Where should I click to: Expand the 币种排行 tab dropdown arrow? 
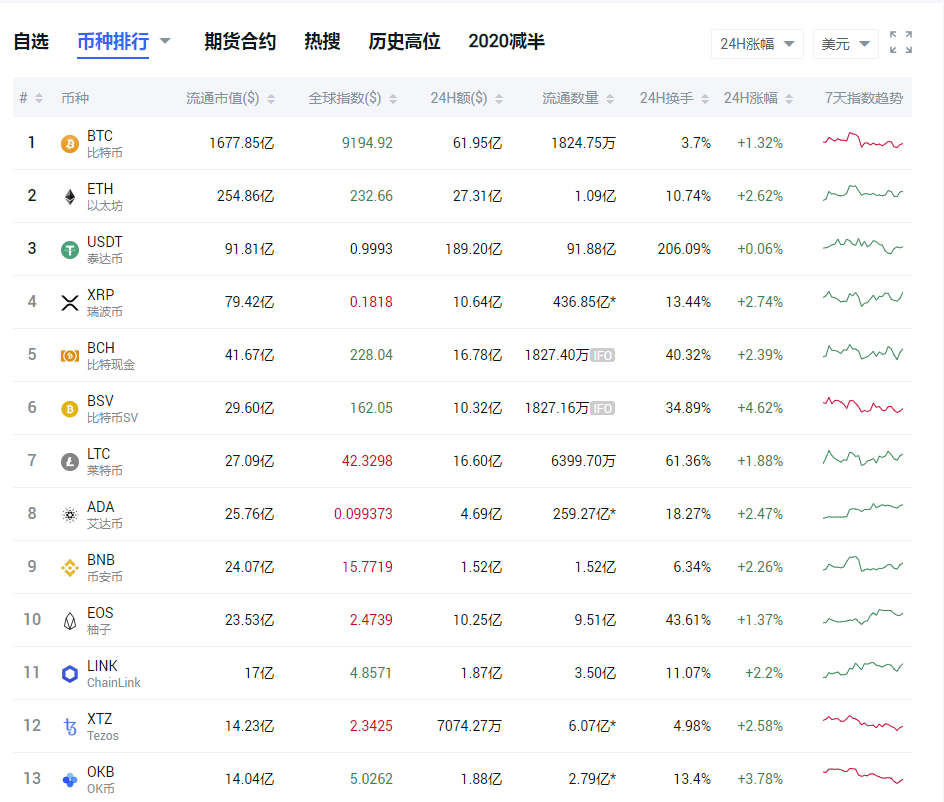tap(165, 42)
